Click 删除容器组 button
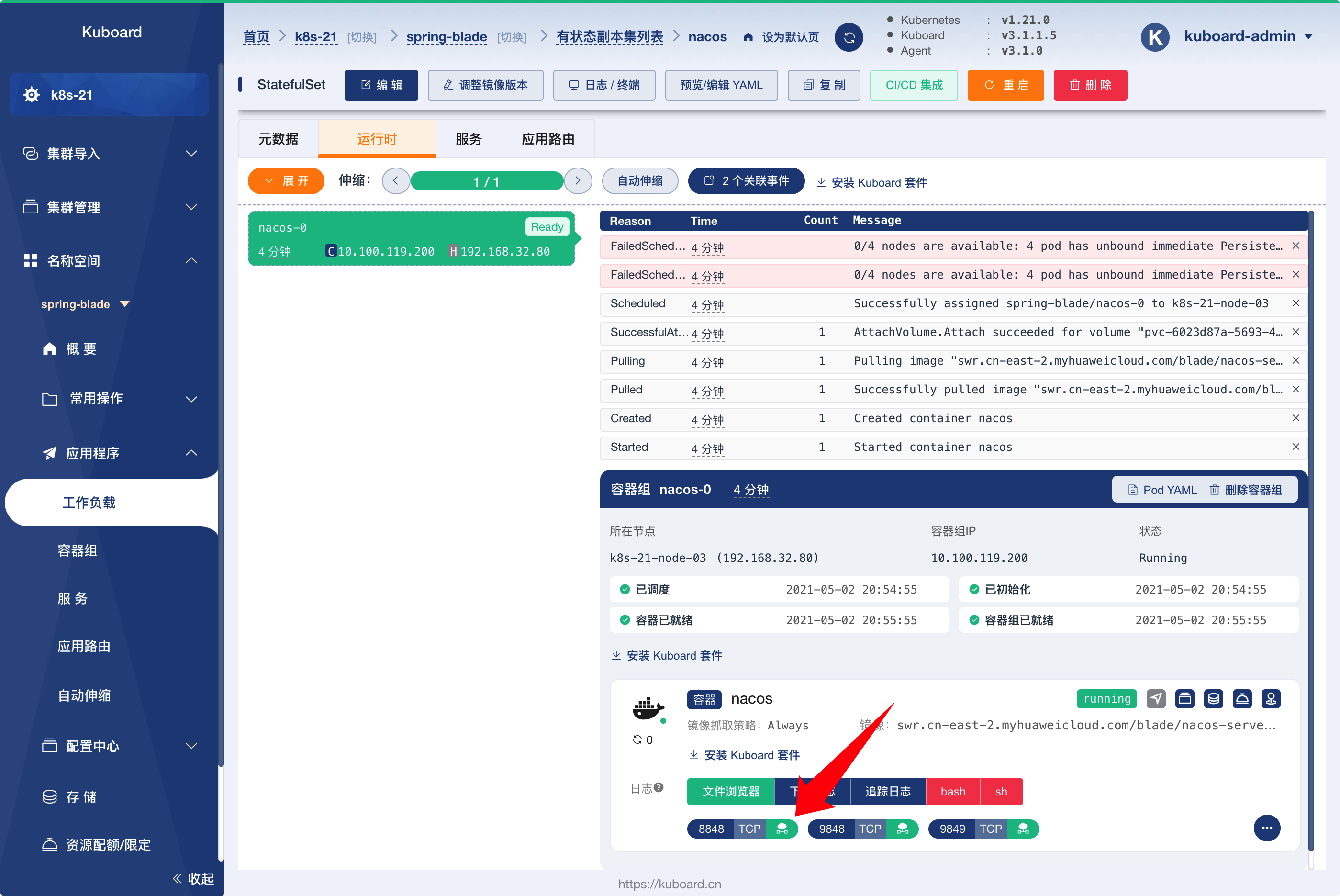Viewport: 1340px width, 896px height. [x=1246, y=490]
